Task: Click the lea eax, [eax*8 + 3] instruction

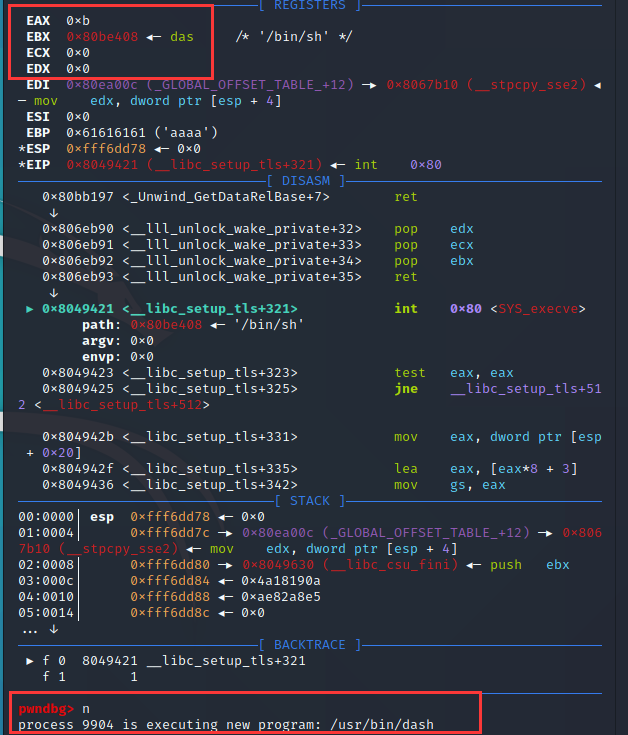Action: pyautogui.click(x=486, y=469)
